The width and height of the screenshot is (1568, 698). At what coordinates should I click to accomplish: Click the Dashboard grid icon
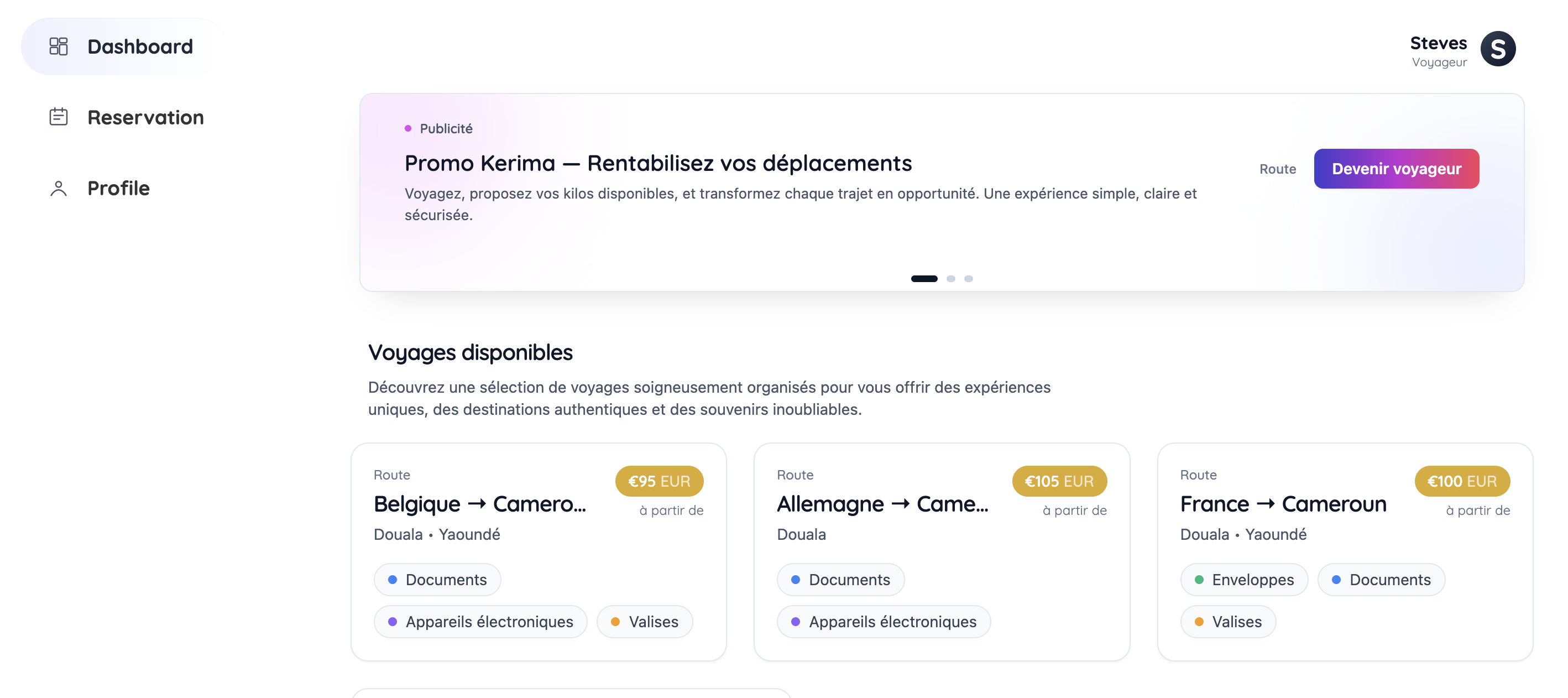[59, 46]
